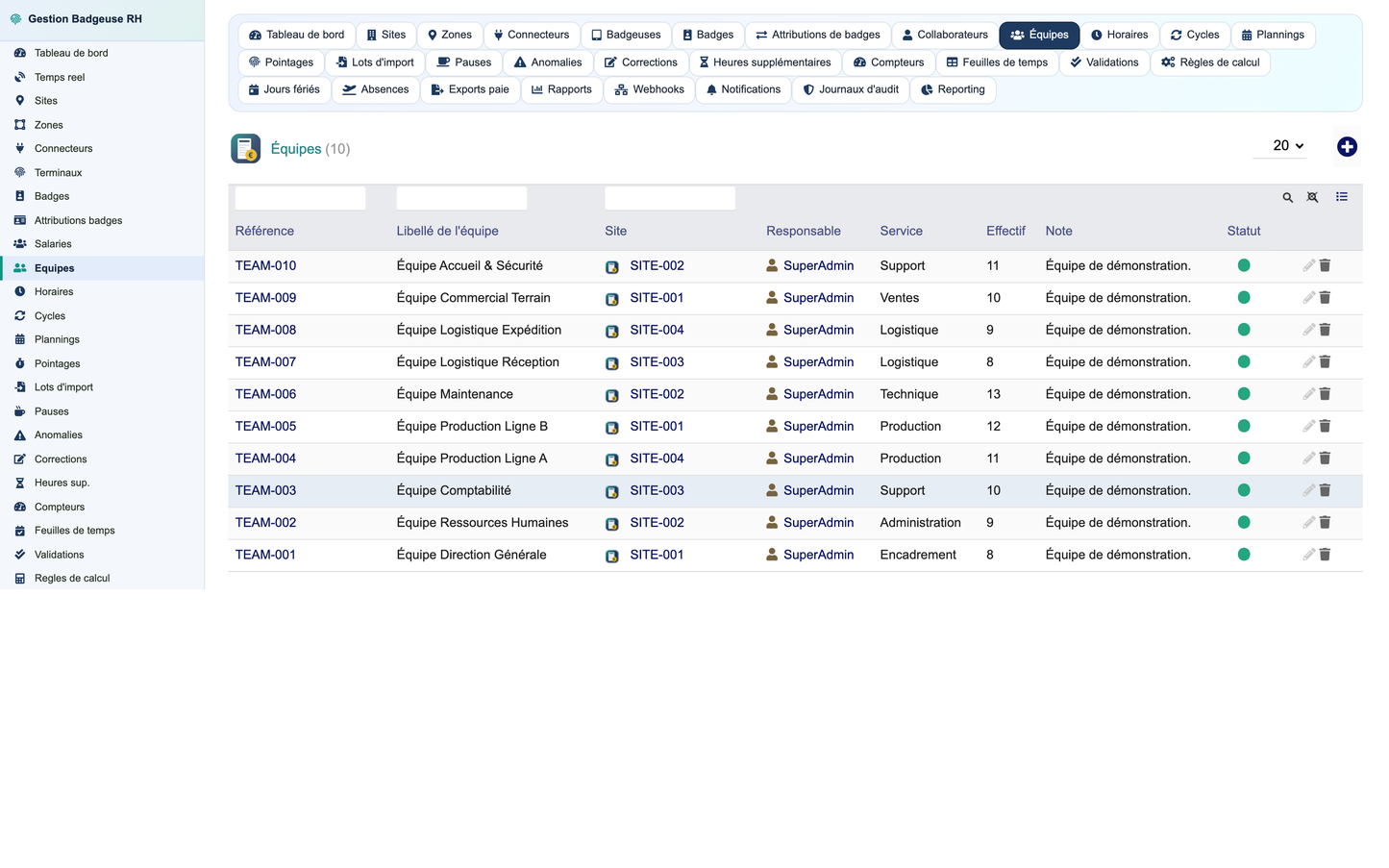This screenshot has height=868, width=1389.
Task: Open the Journaux d'audit tab
Action: point(851,89)
